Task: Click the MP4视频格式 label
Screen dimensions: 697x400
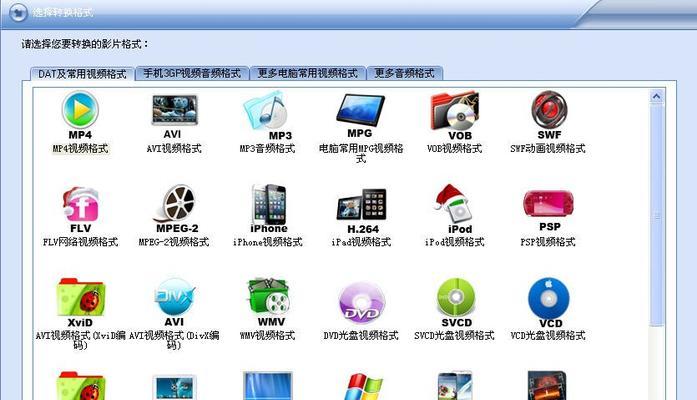Action: click(80, 148)
